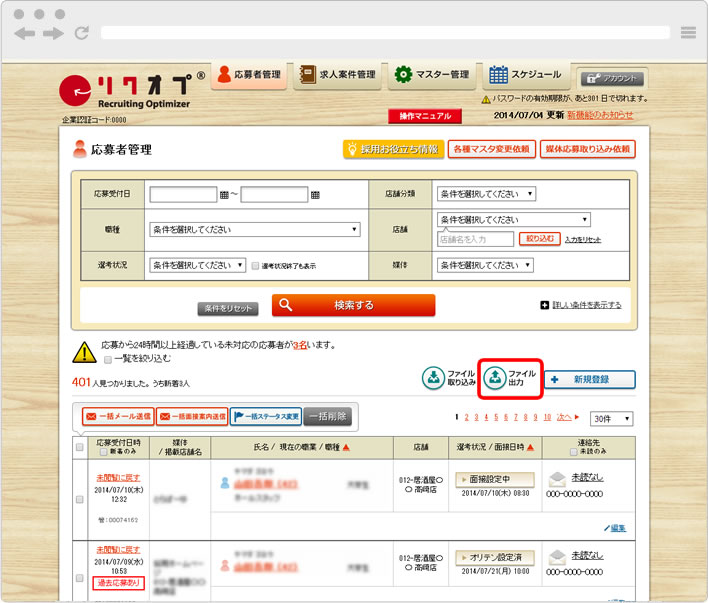Click 未開封に戻す link in first row
The width and height of the screenshot is (708, 603).
[x=118, y=477]
